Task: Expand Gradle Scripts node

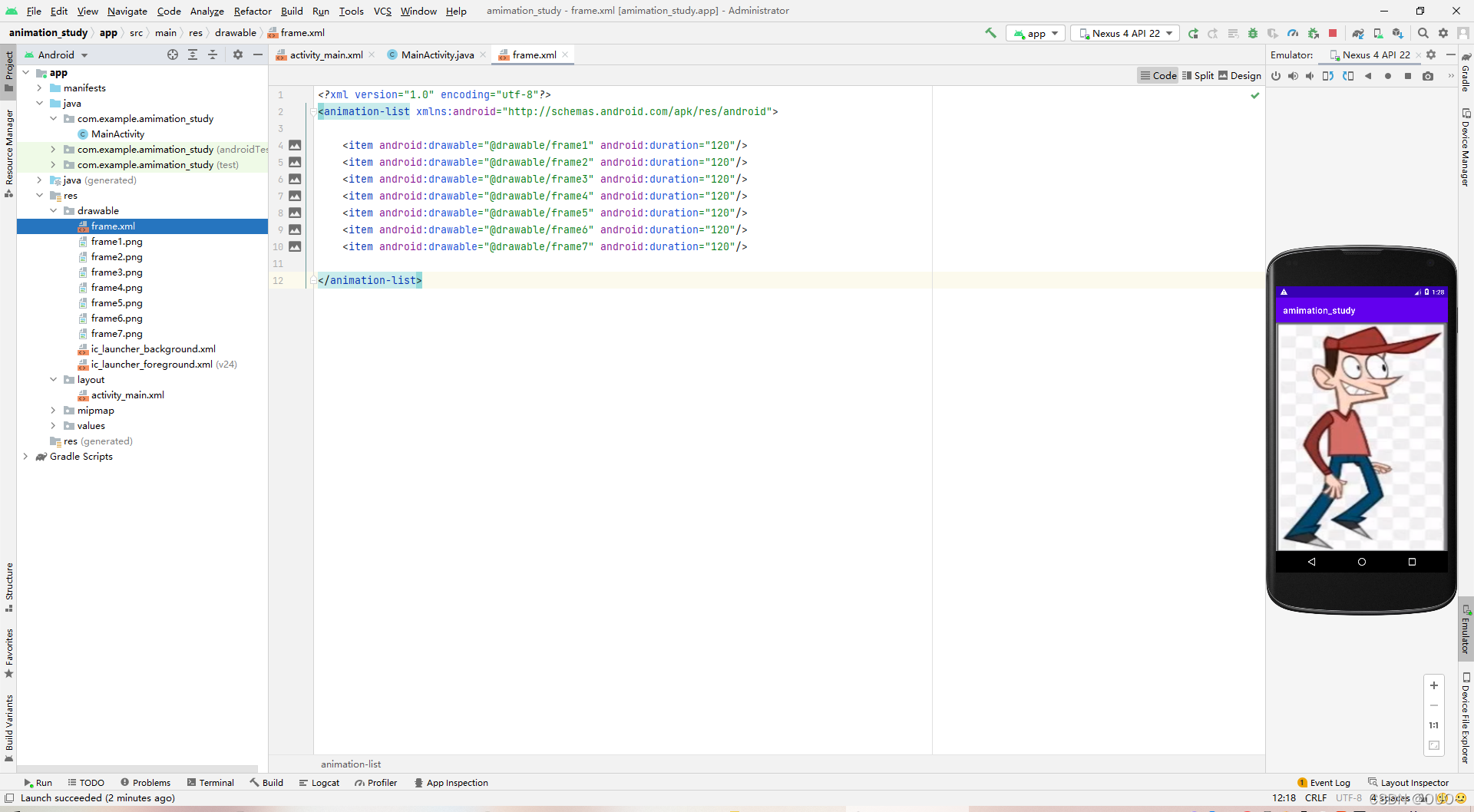Action: (25, 457)
